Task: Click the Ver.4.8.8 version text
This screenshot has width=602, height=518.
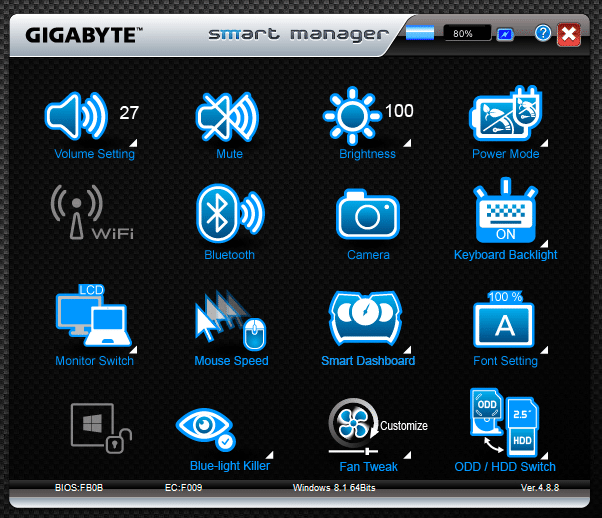Action: click(540, 488)
